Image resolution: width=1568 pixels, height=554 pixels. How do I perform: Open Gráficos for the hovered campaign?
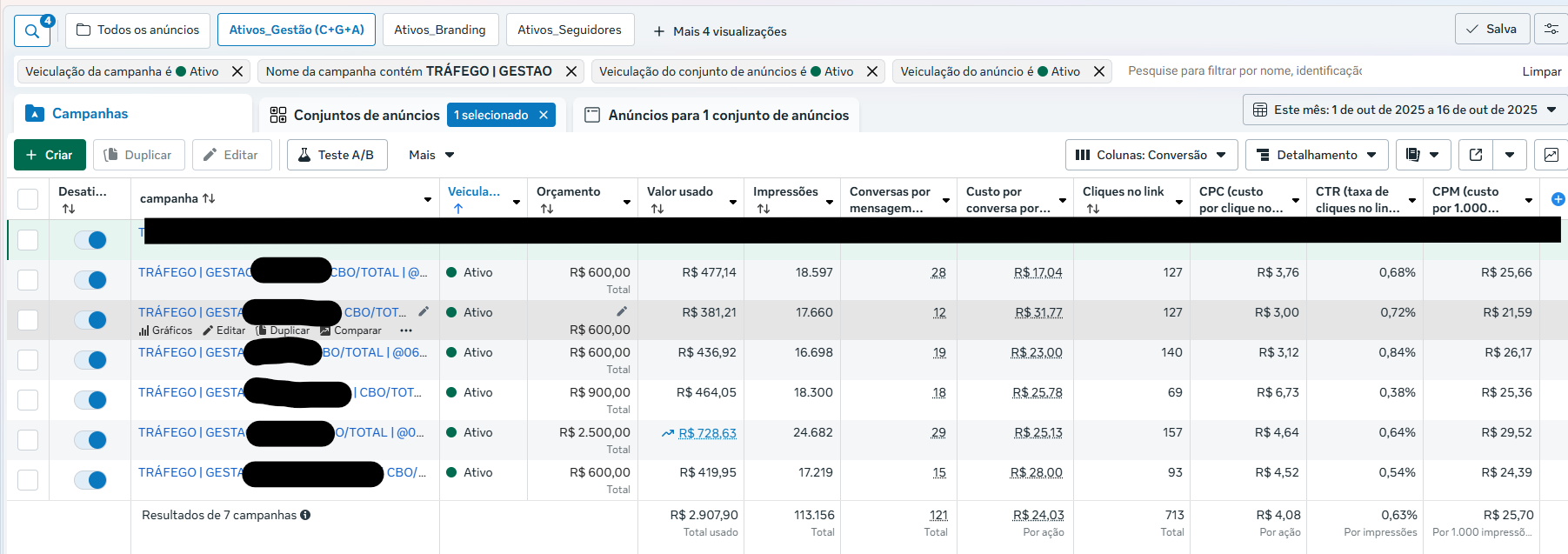click(x=165, y=330)
